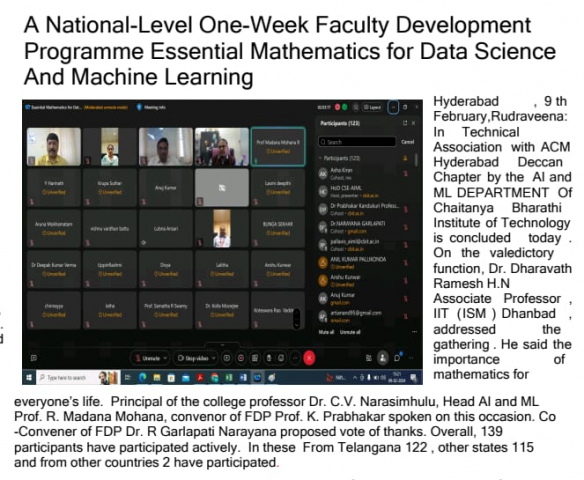The height and width of the screenshot is (480, 584).
Task: Click the red end meeting button
Action: coord(309,358)
